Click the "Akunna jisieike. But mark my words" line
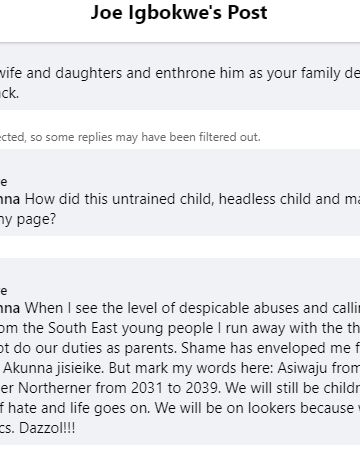Image resolution: width=360 pixels, height=457 pixels. (x=180, y=368)
